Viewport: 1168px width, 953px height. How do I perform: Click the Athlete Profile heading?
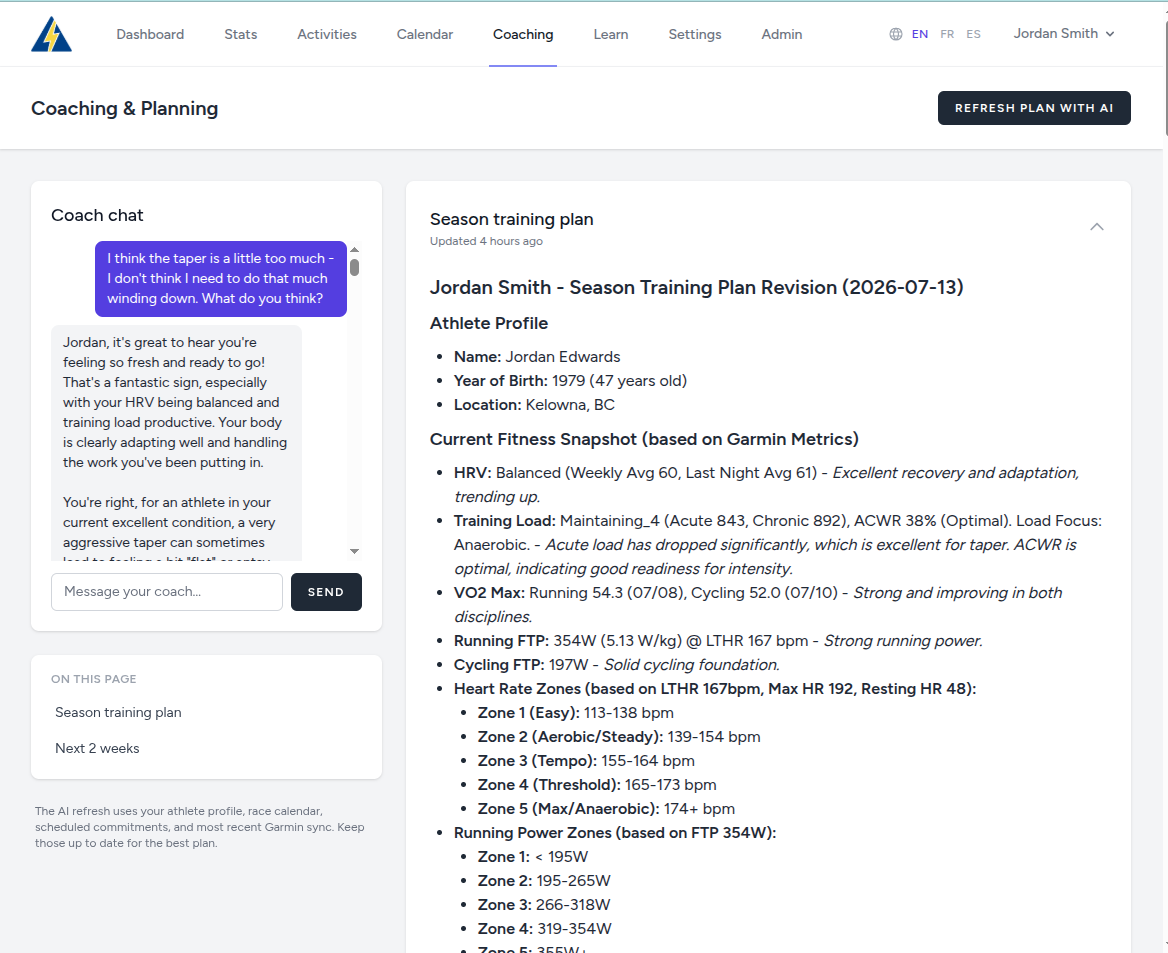[489, 323]
